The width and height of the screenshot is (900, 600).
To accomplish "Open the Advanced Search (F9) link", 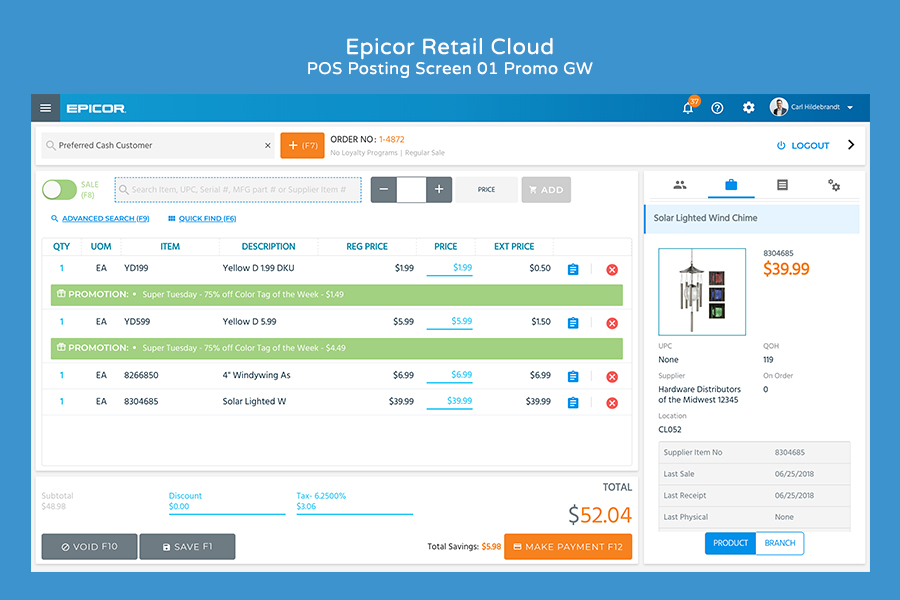I will point(100,218).
